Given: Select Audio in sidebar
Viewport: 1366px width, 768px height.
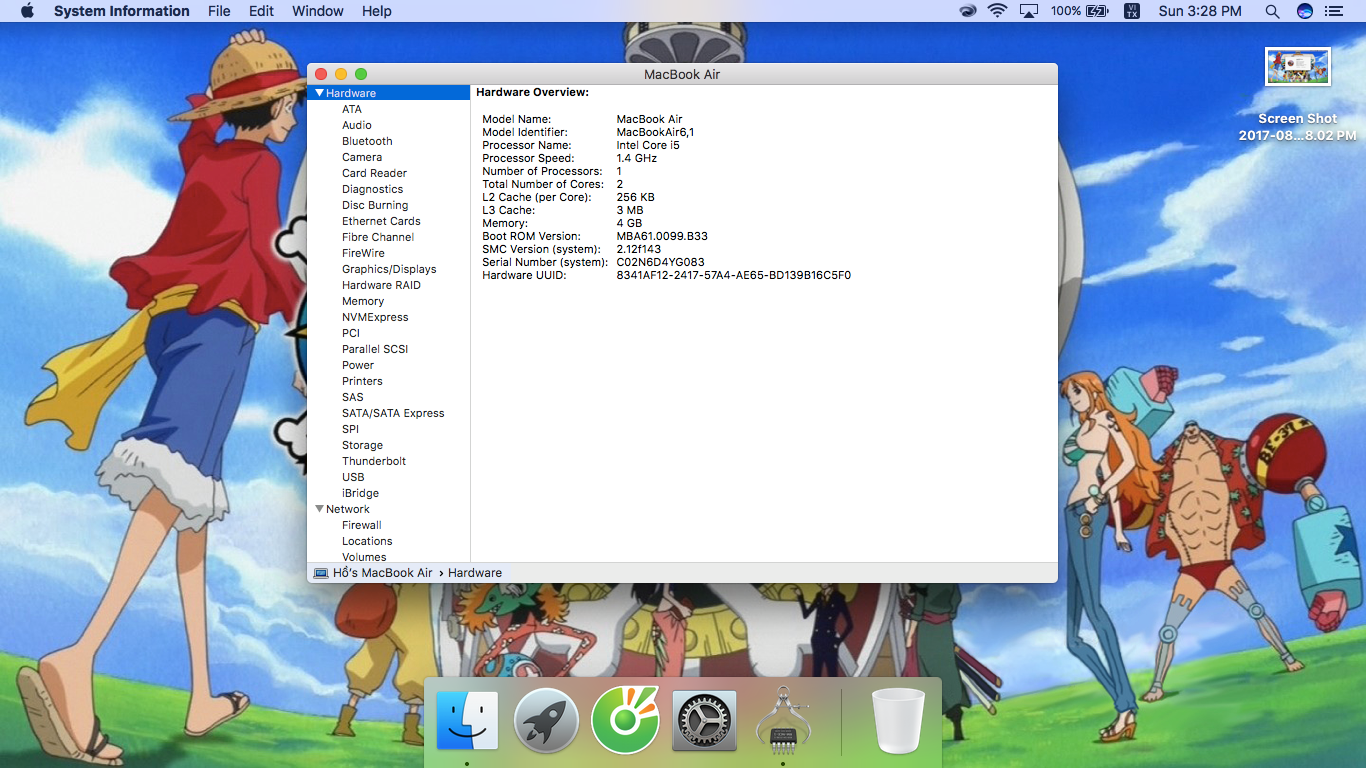Looking at the screenshot, I should [357, 125].
